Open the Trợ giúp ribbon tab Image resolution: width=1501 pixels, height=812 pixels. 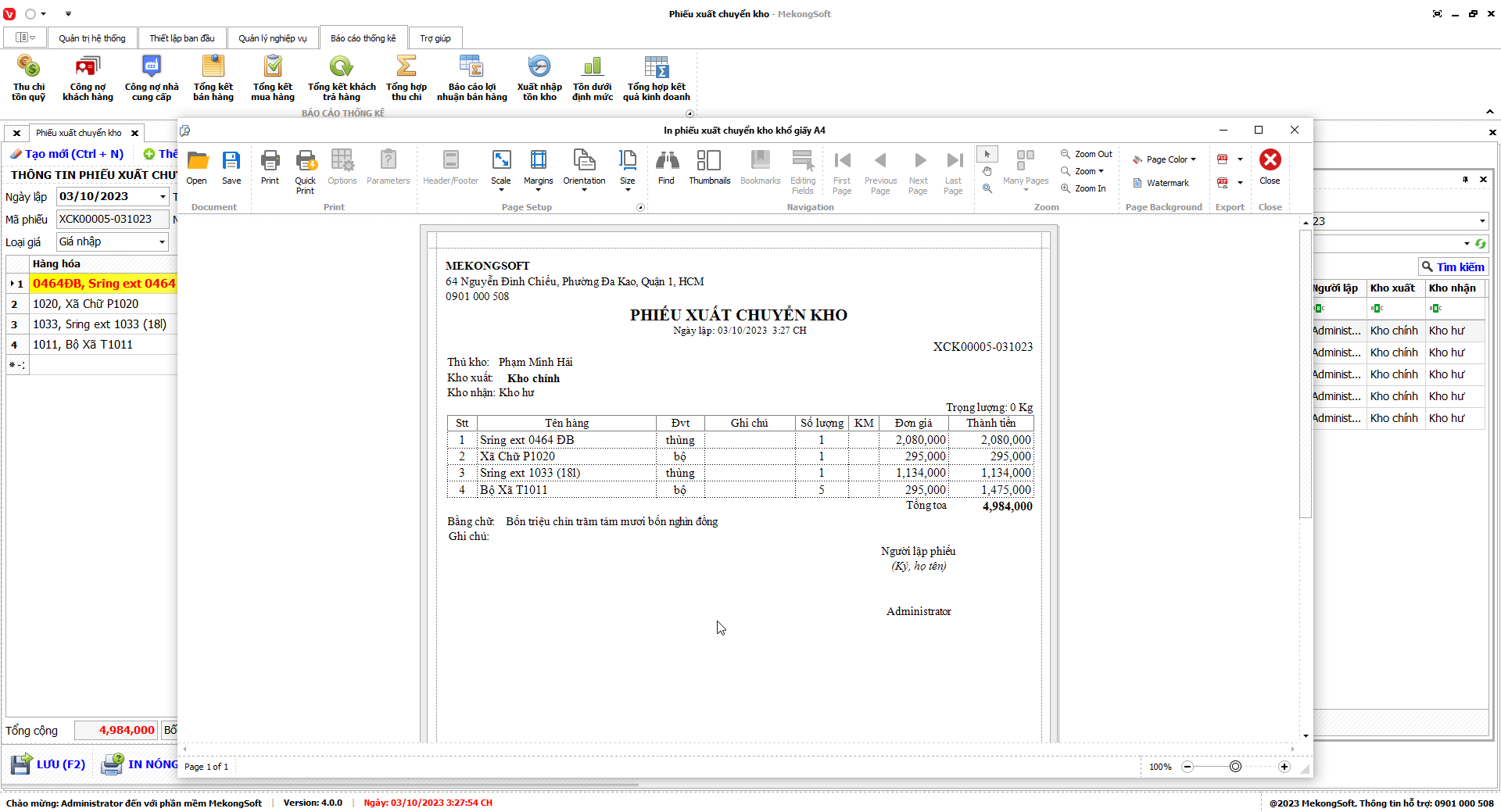click(435, 38)
